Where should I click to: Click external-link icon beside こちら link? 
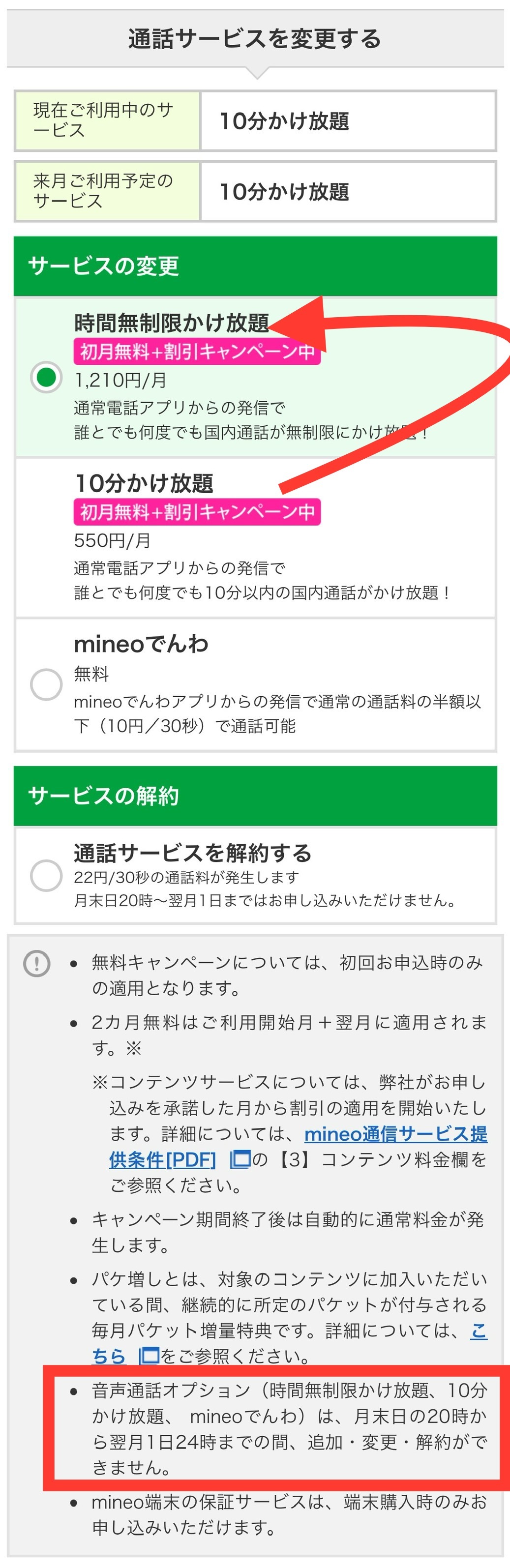149,1356
